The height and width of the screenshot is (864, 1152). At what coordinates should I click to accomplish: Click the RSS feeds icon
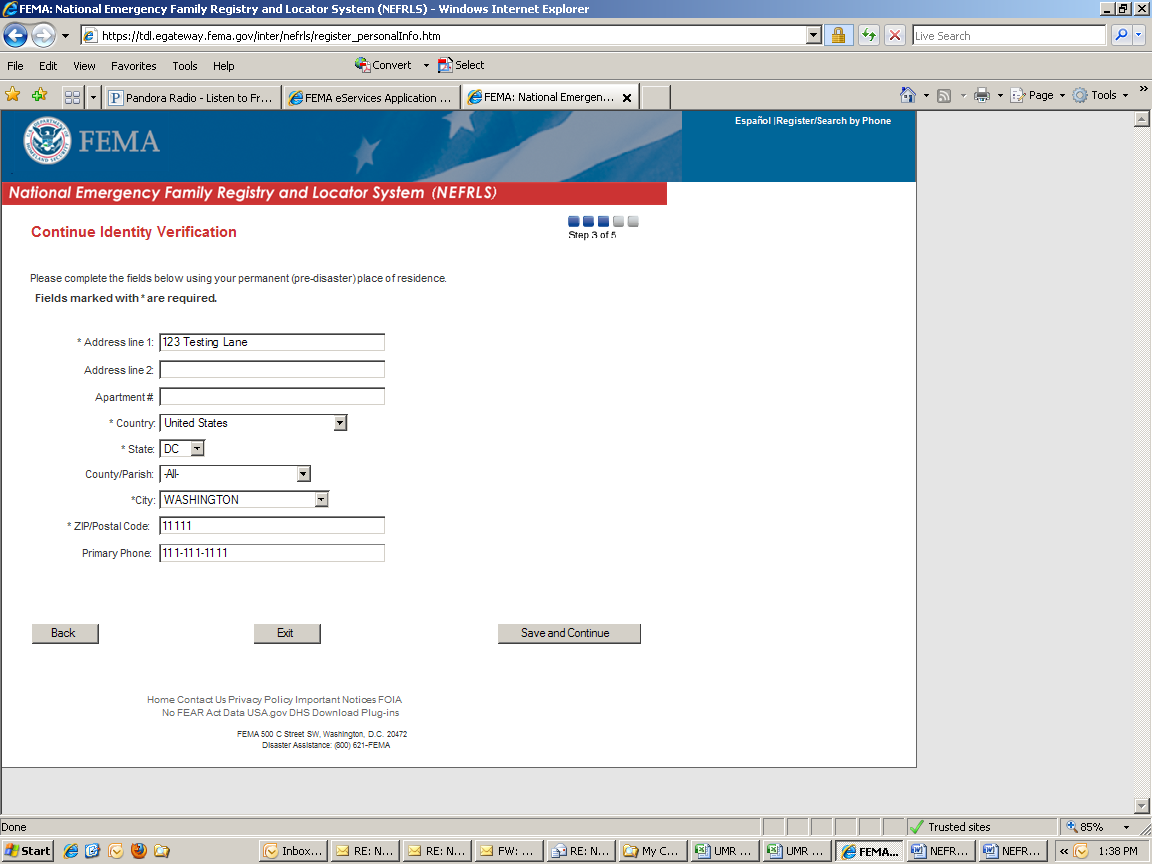(x=945, y=96)
